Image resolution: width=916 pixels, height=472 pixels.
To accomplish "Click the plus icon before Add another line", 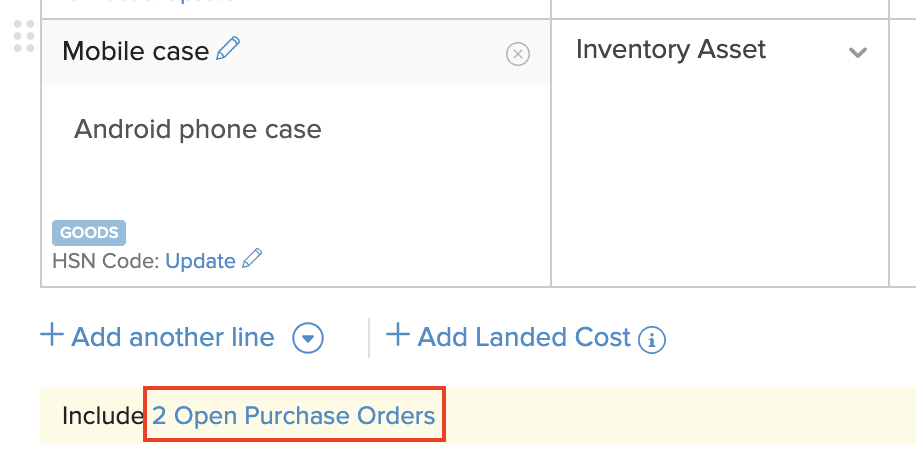I will [51, 335].
